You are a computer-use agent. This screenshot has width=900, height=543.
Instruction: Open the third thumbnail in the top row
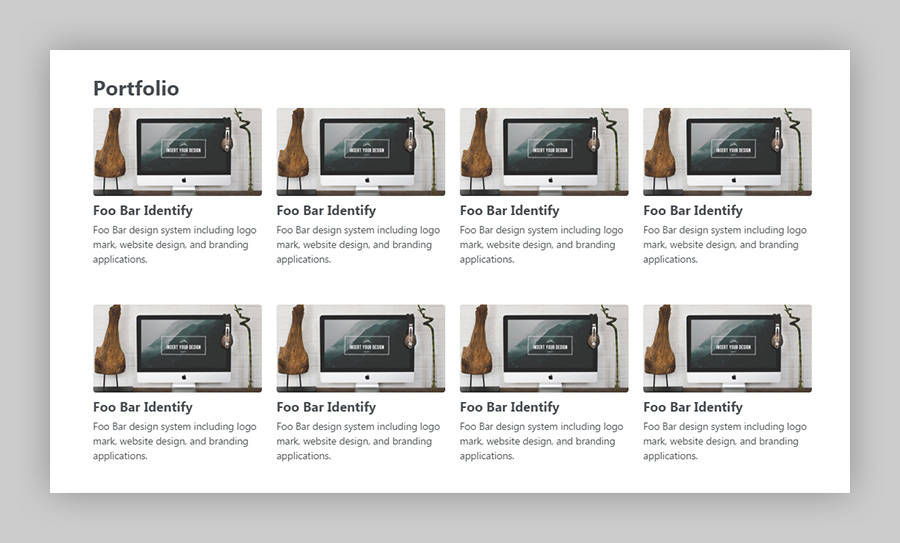[544, 151]
